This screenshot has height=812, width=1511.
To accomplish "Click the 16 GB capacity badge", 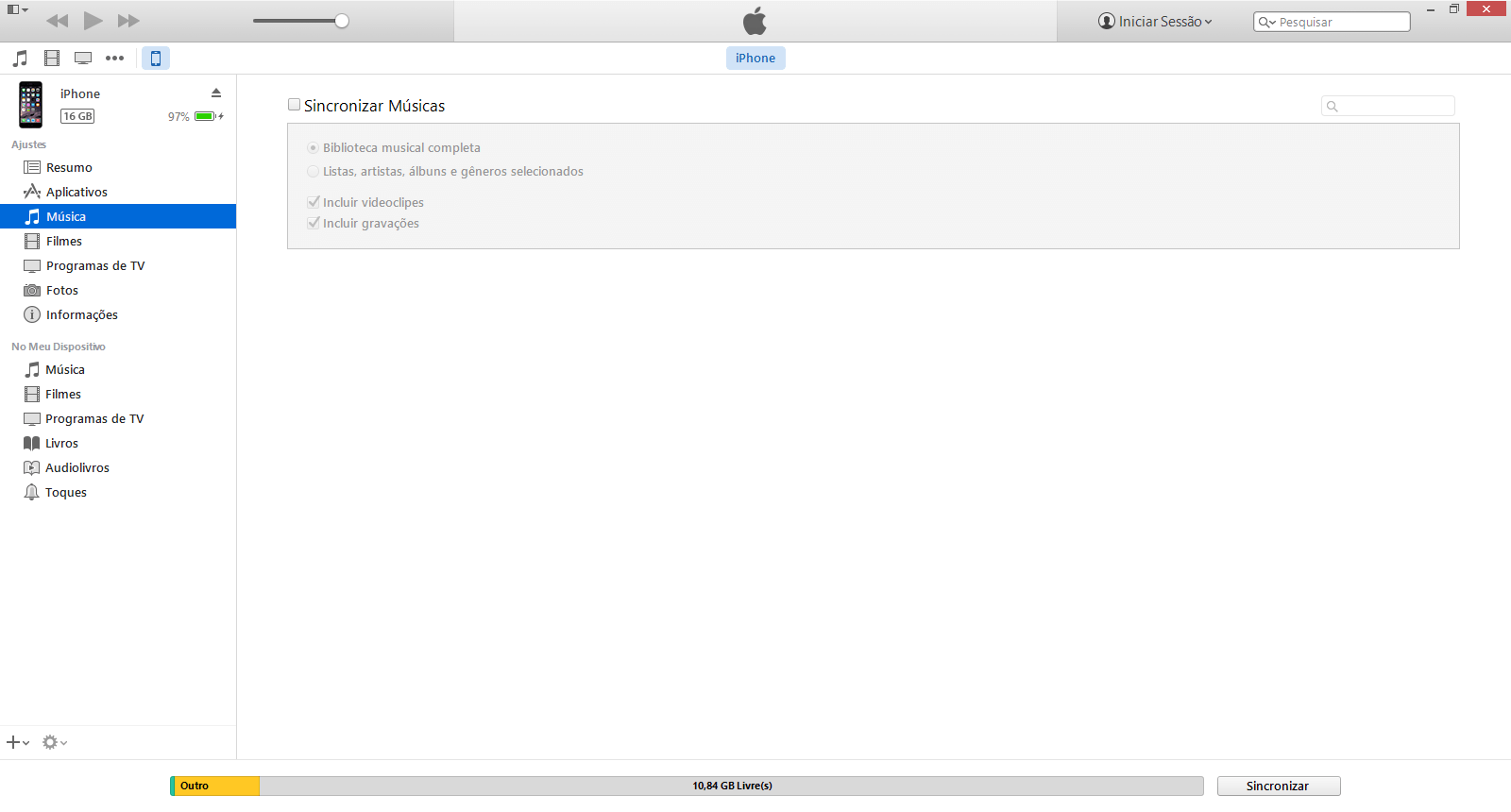I will [x=77, y=116].
